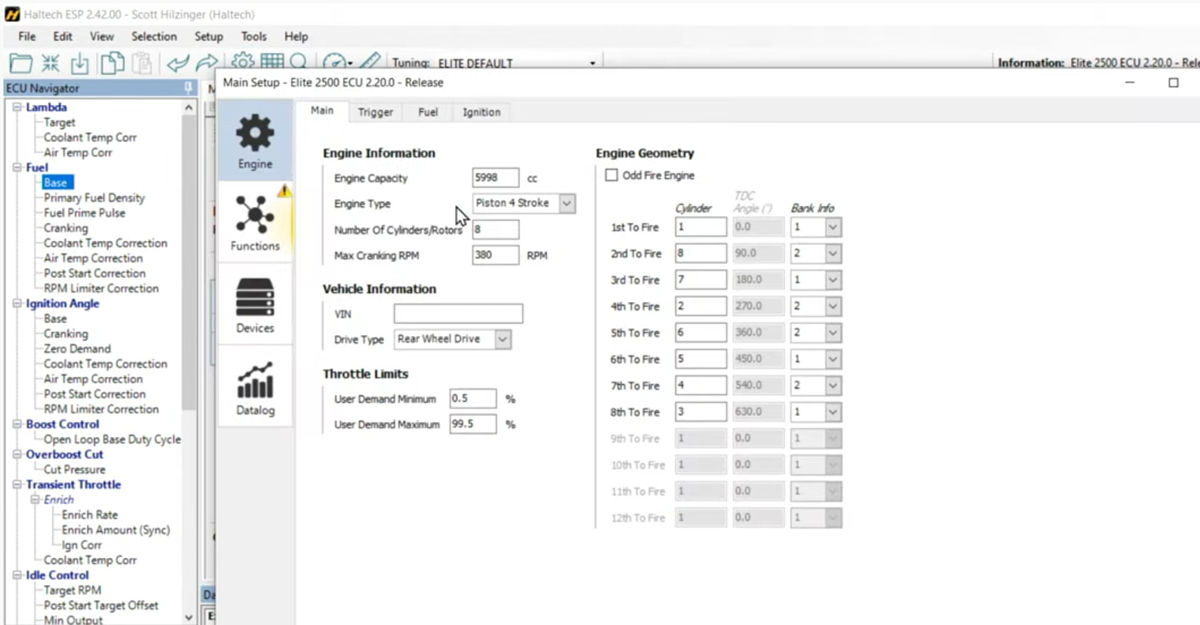
Task: Switch to the Ignition tab
Action: (x=481, y=112)
